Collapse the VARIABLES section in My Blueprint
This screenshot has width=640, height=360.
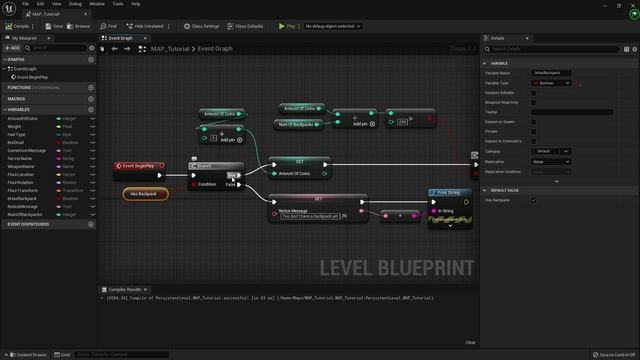[x=4, y=109]
